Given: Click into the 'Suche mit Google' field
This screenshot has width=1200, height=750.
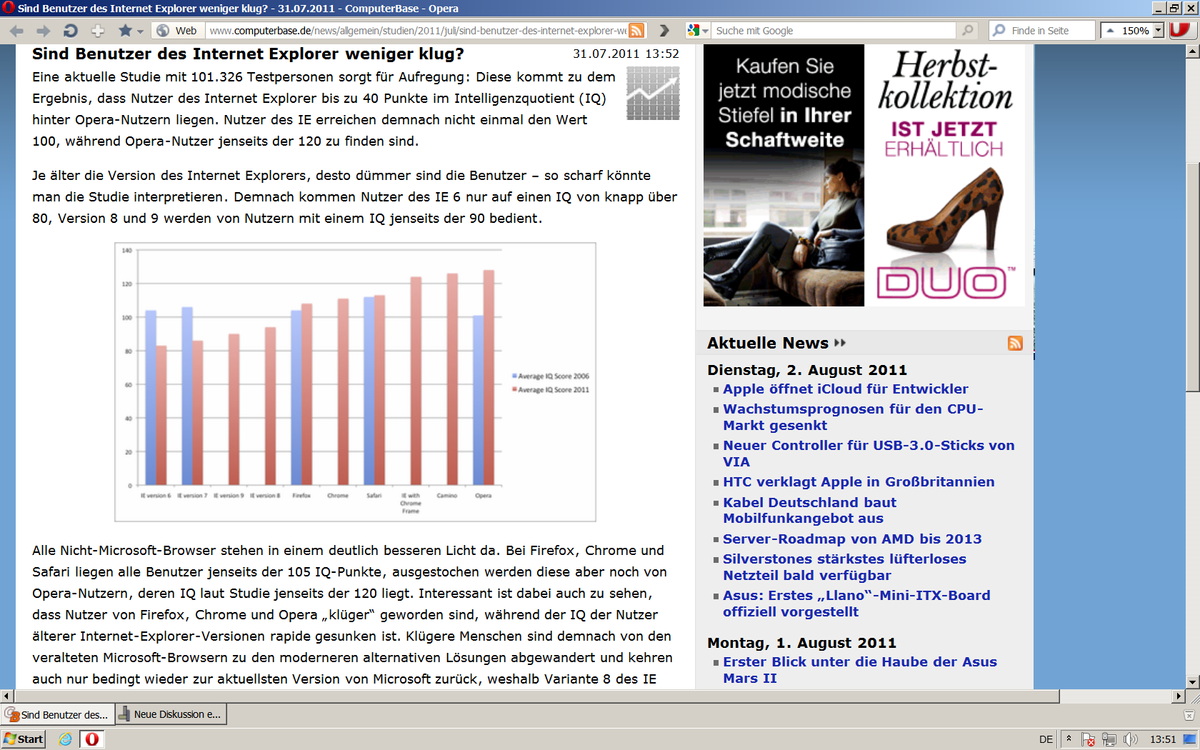Looking at the screenshot, I should click(x=834, y=31).
